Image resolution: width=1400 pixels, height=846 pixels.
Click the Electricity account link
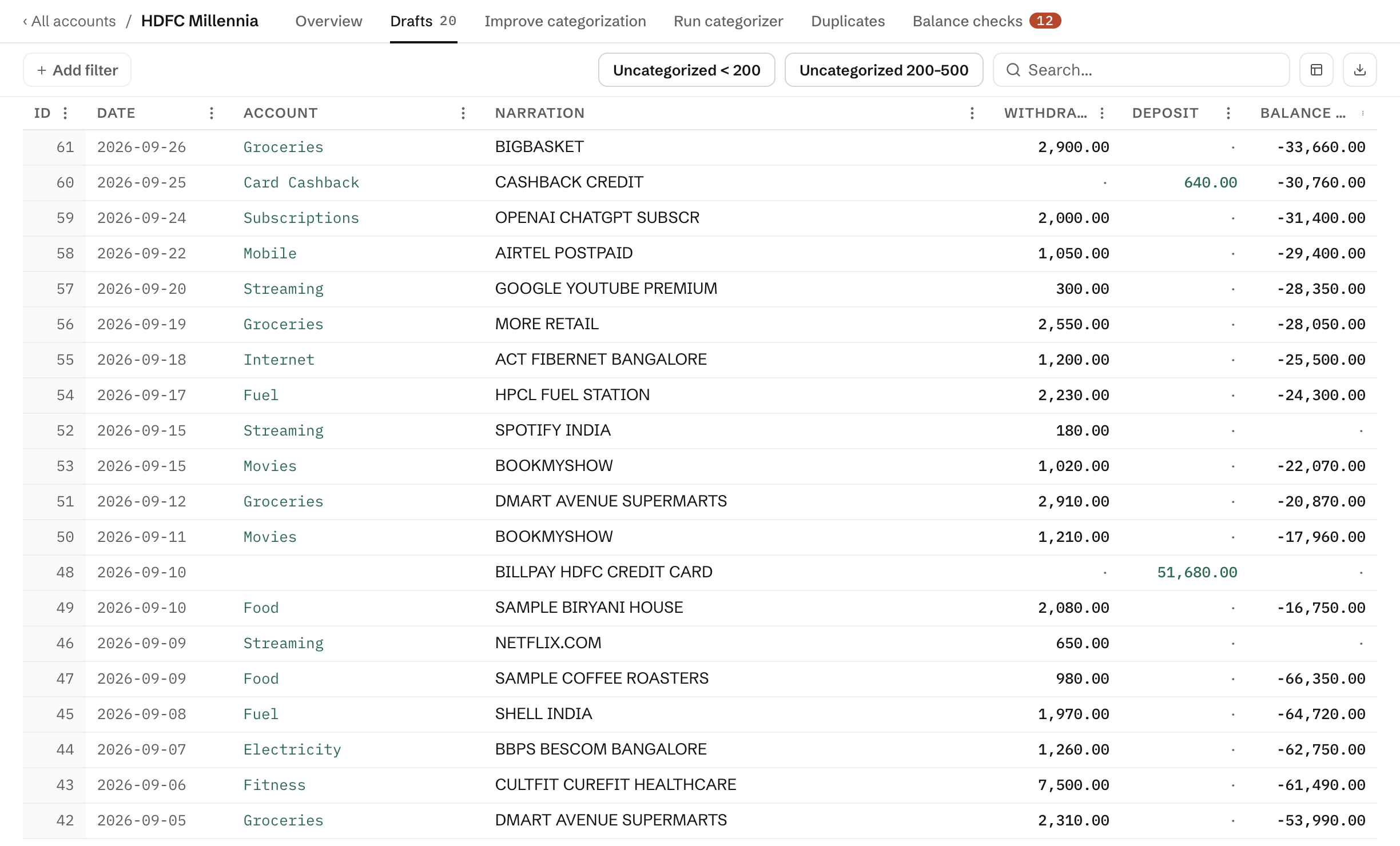[292, 749]
